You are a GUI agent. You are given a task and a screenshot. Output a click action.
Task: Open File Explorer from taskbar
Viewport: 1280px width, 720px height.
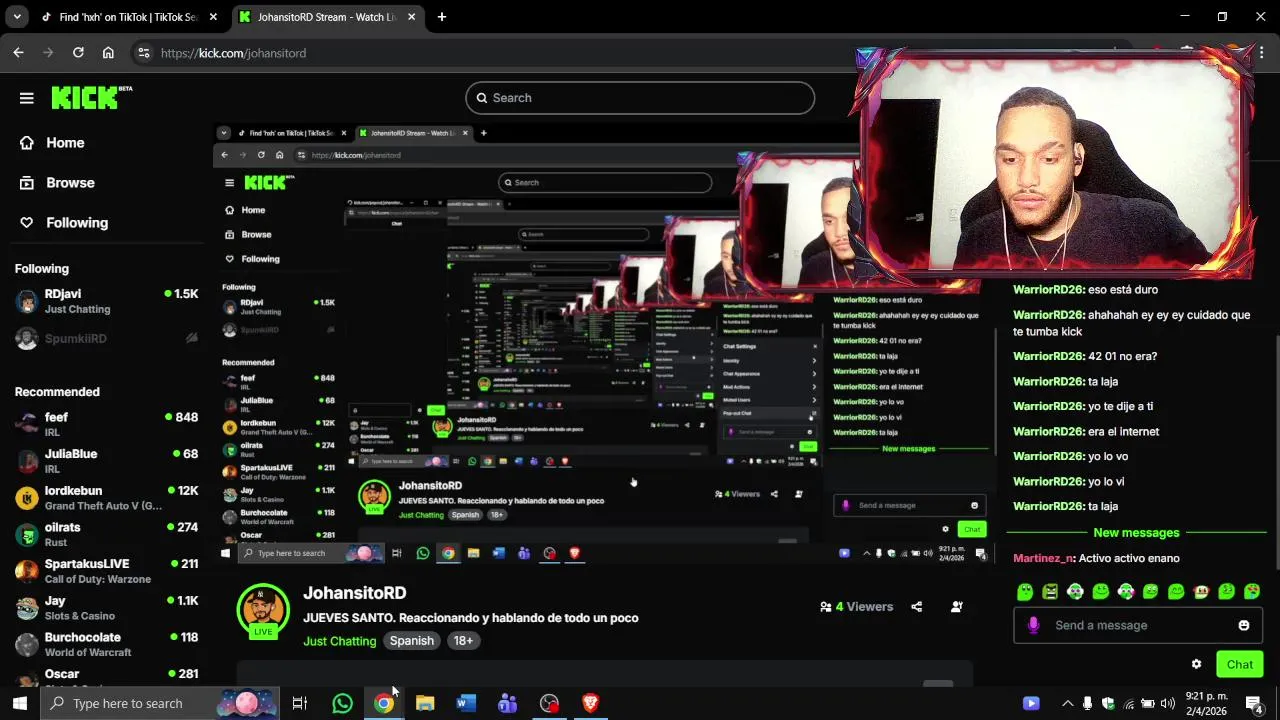point(425,703)
